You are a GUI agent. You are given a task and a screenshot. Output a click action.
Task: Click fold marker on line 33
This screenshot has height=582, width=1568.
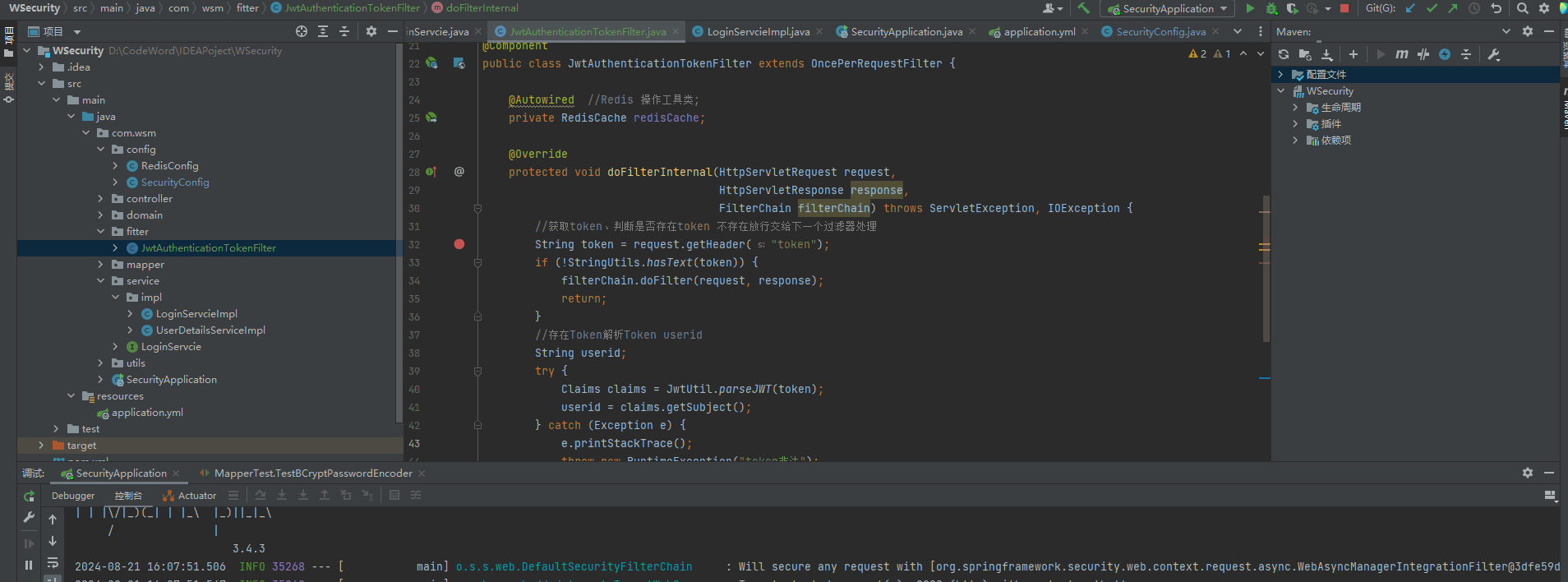477,262
